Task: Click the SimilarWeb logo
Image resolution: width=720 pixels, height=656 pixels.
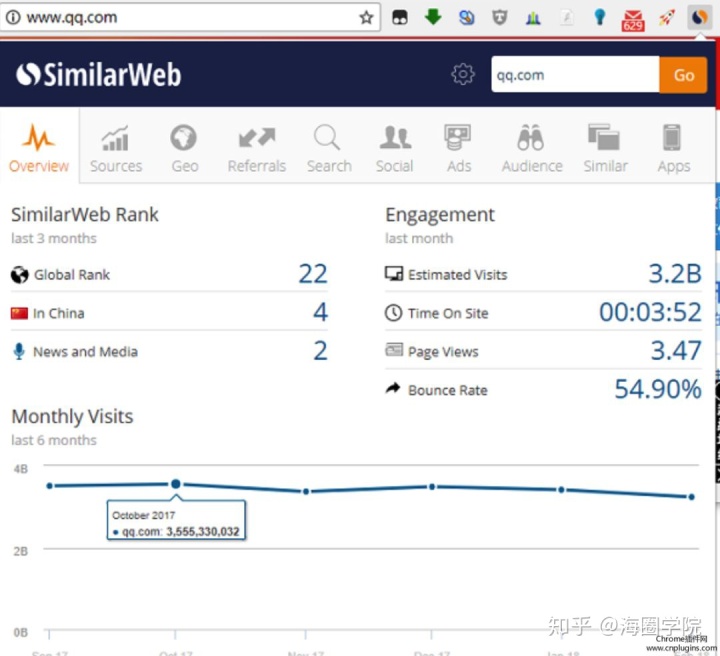Action: click(99, 74)
